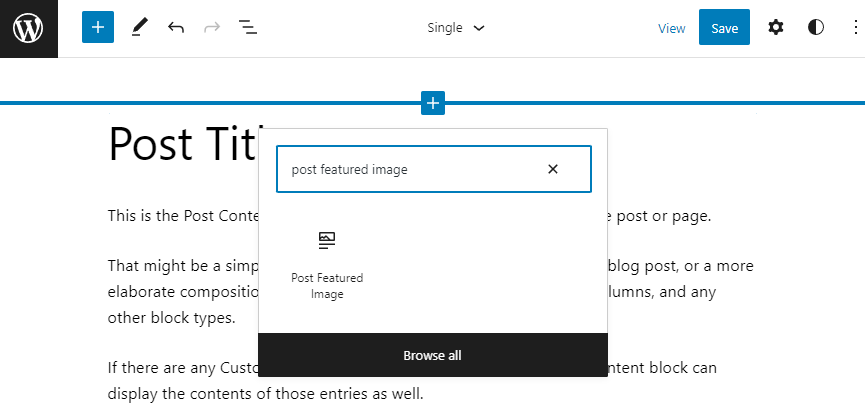Click the View link

[x=672, y=29]
